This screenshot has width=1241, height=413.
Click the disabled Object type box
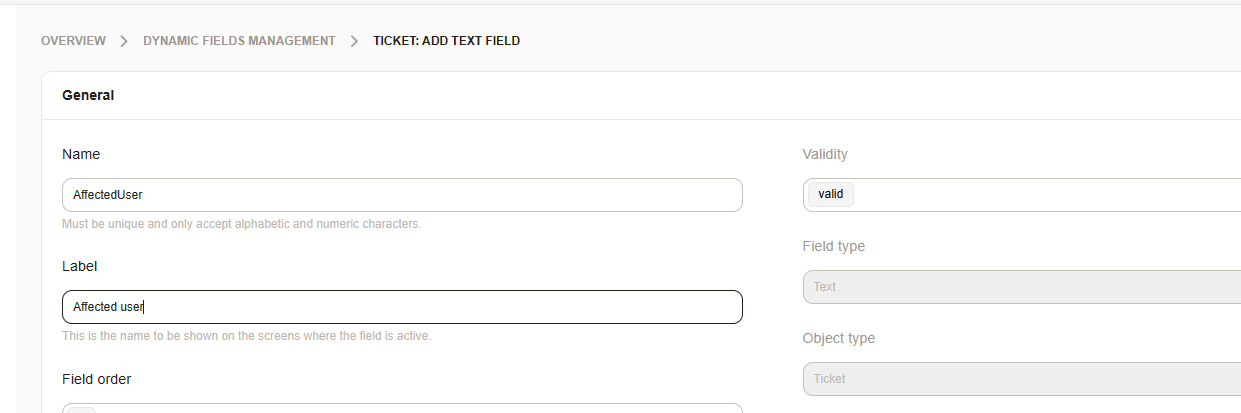(x=1020, y=379)
